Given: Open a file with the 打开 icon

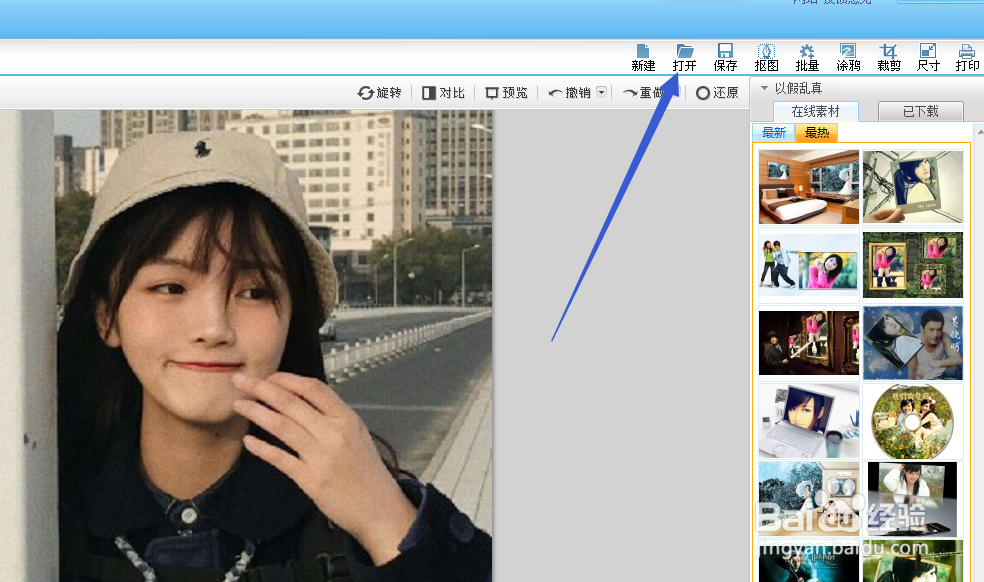Looking at the screenshot, I should coord(684,58).
